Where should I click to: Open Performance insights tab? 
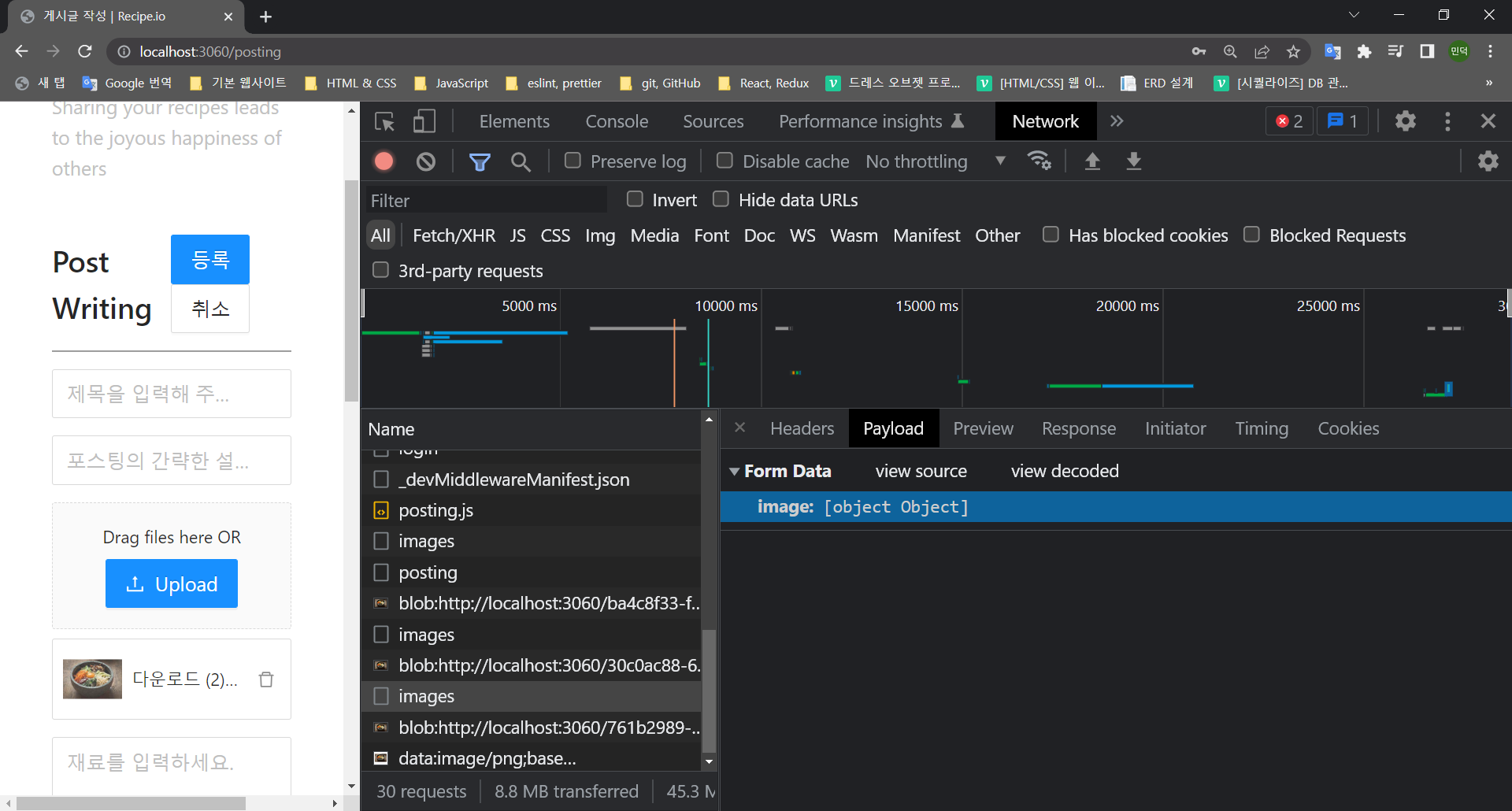click(871, 121)
